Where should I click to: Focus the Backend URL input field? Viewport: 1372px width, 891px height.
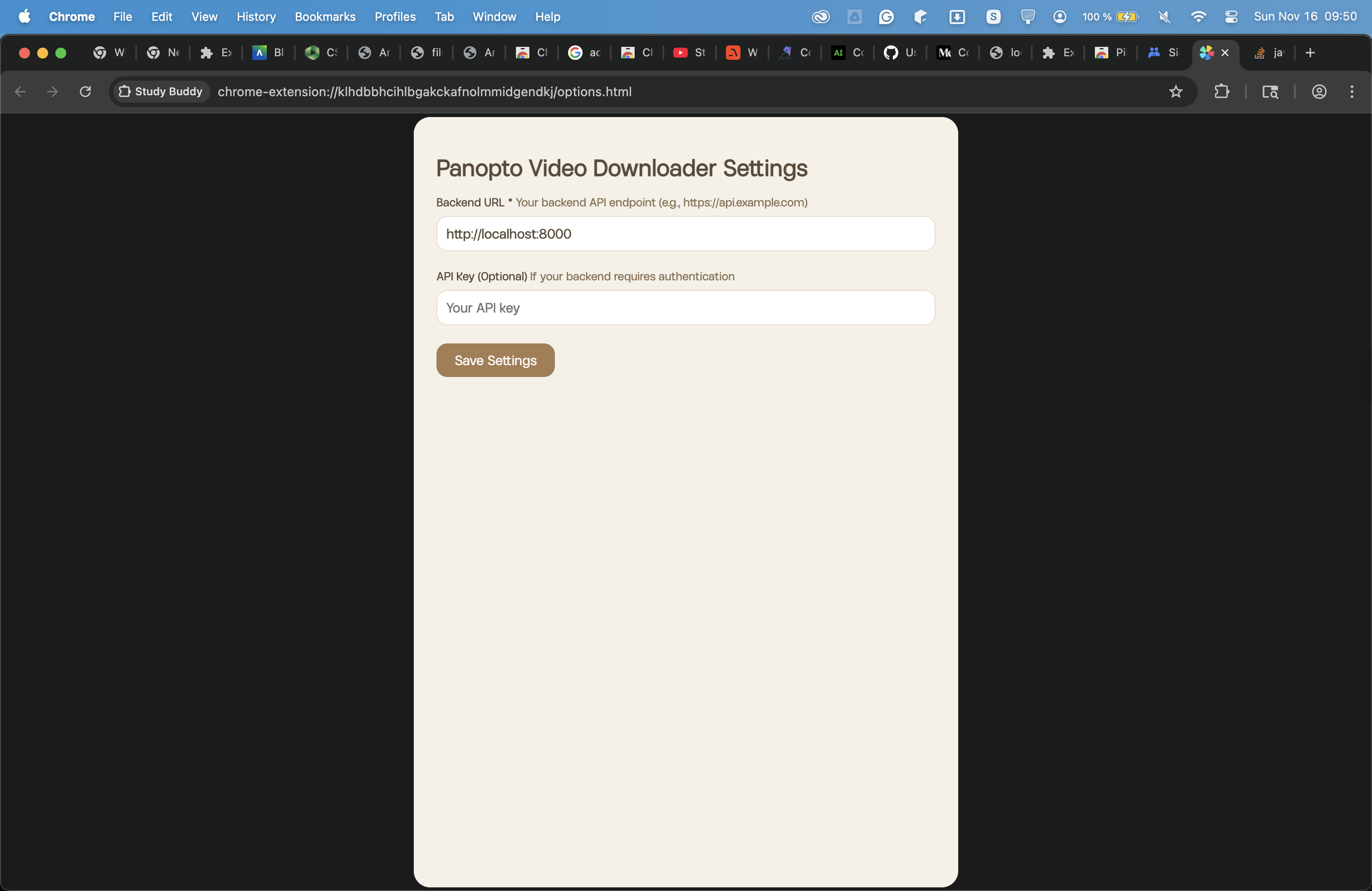pyautogui.click(x=686, y=234)
